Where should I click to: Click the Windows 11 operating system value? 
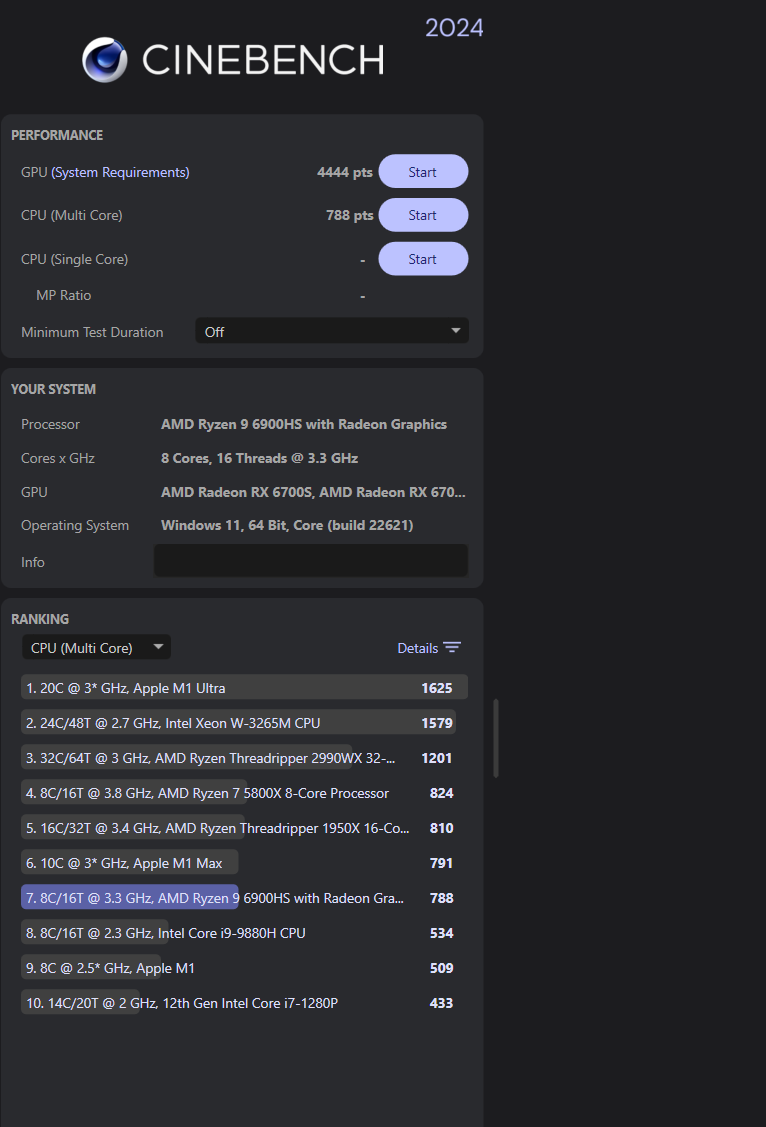tap(287, 525)
